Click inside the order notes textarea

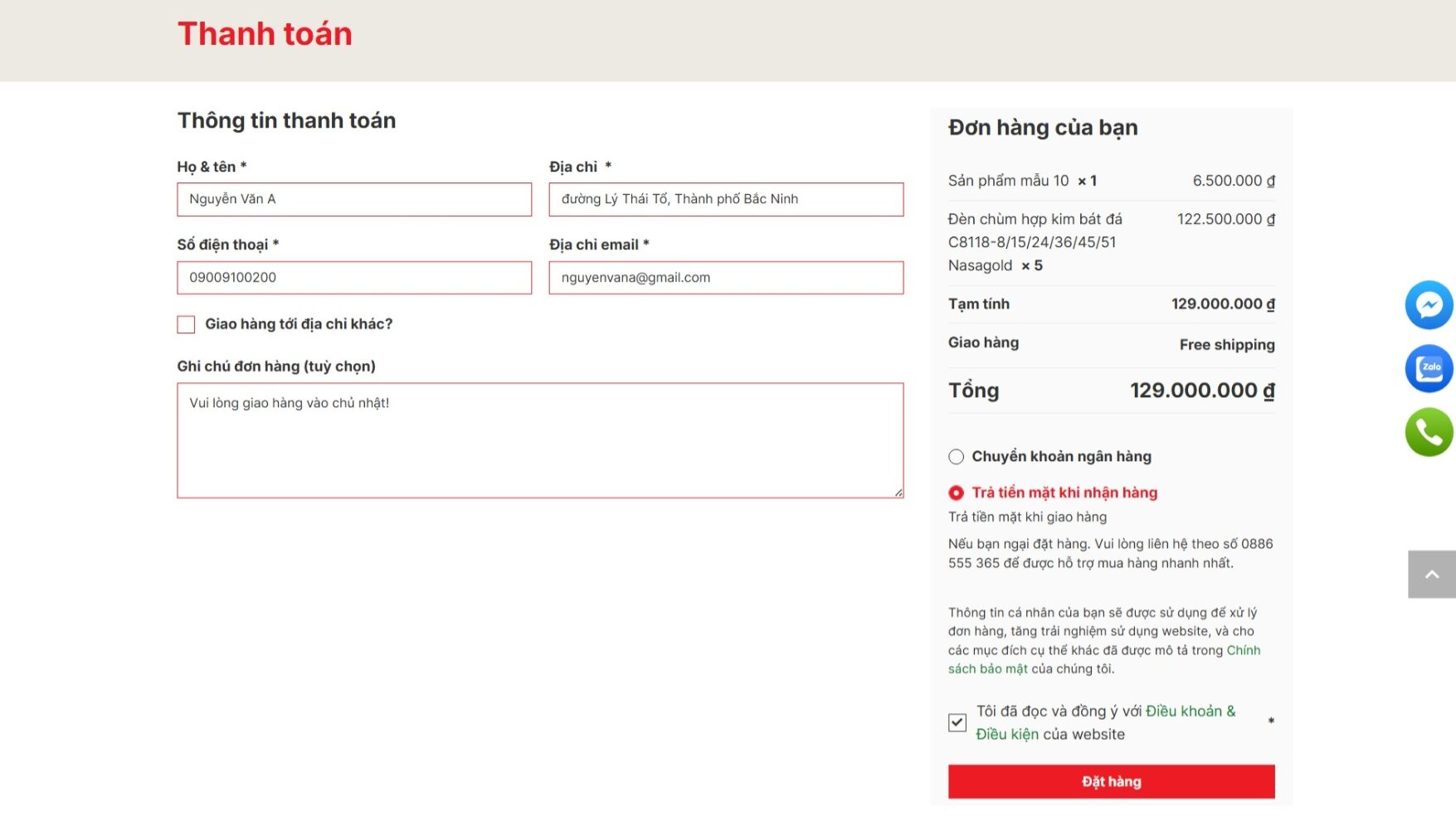tap(540, 440)
